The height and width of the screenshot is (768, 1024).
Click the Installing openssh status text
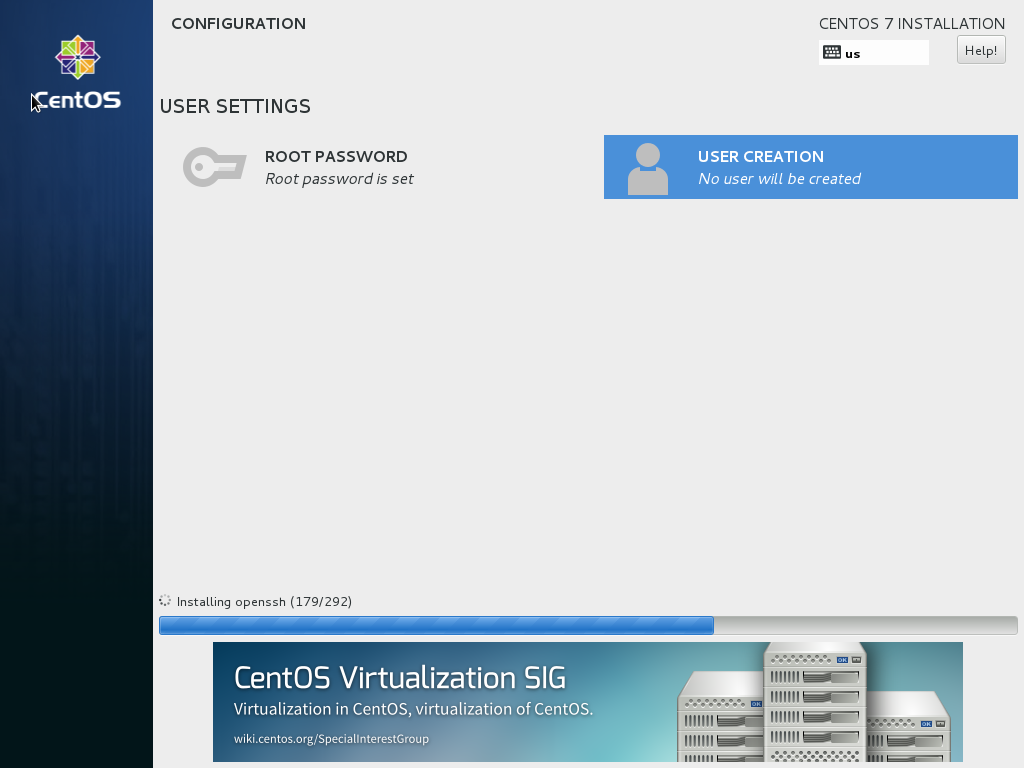pyautogui.click(x=265, y=601)
